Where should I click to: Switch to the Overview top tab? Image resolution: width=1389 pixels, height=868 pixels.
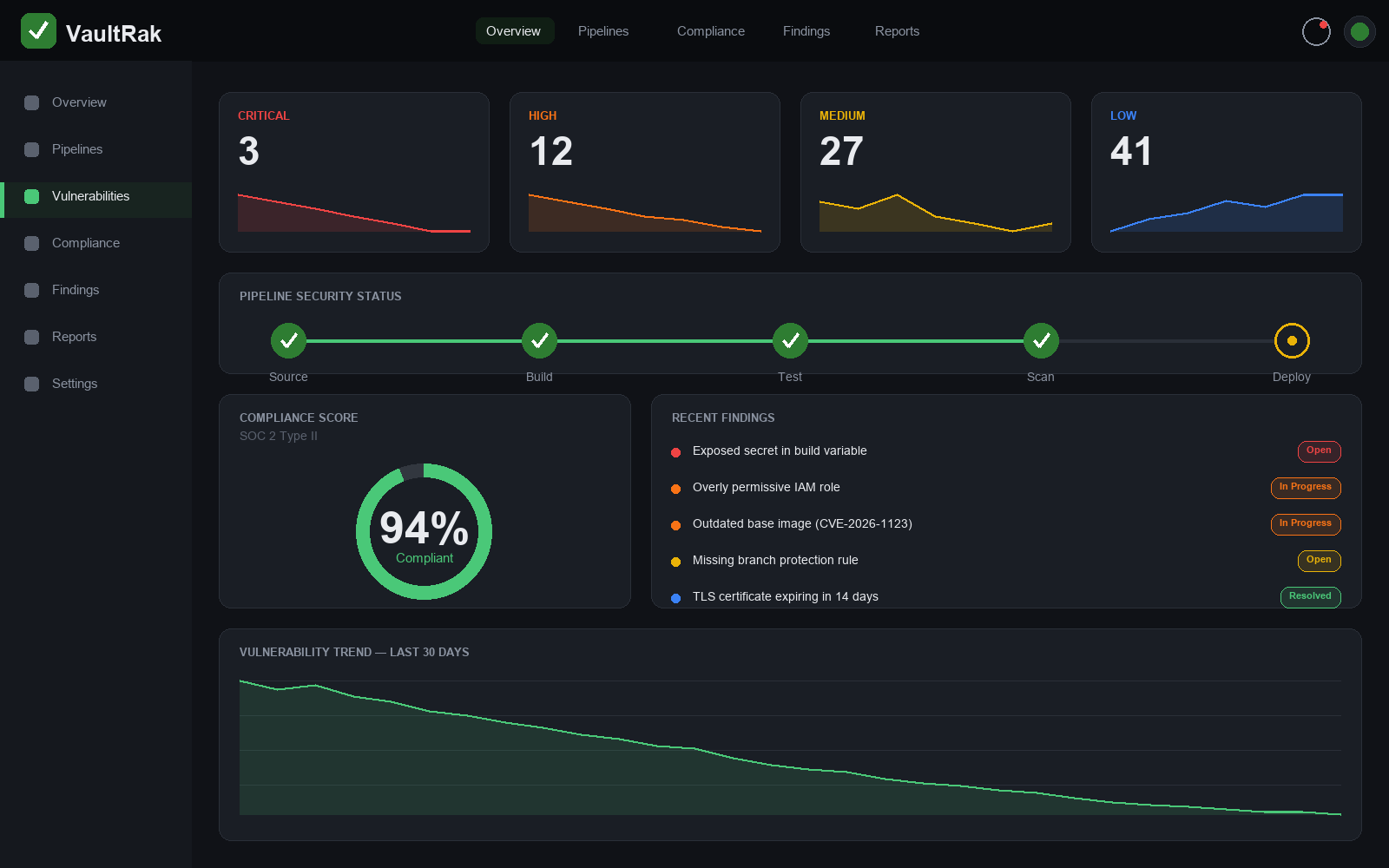[513, 31]
